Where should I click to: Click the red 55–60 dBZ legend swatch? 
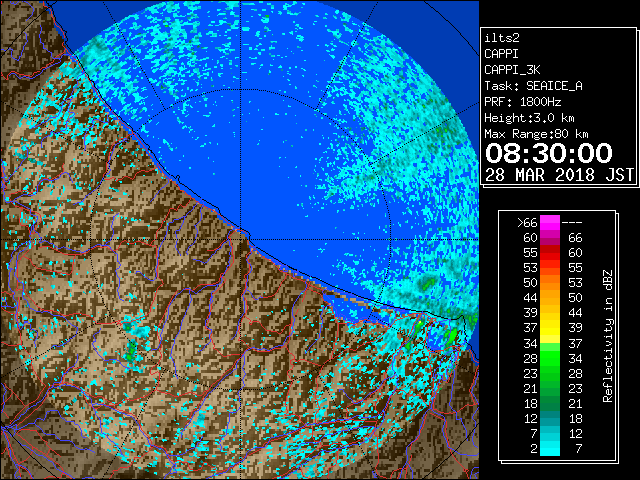[550, 253]
